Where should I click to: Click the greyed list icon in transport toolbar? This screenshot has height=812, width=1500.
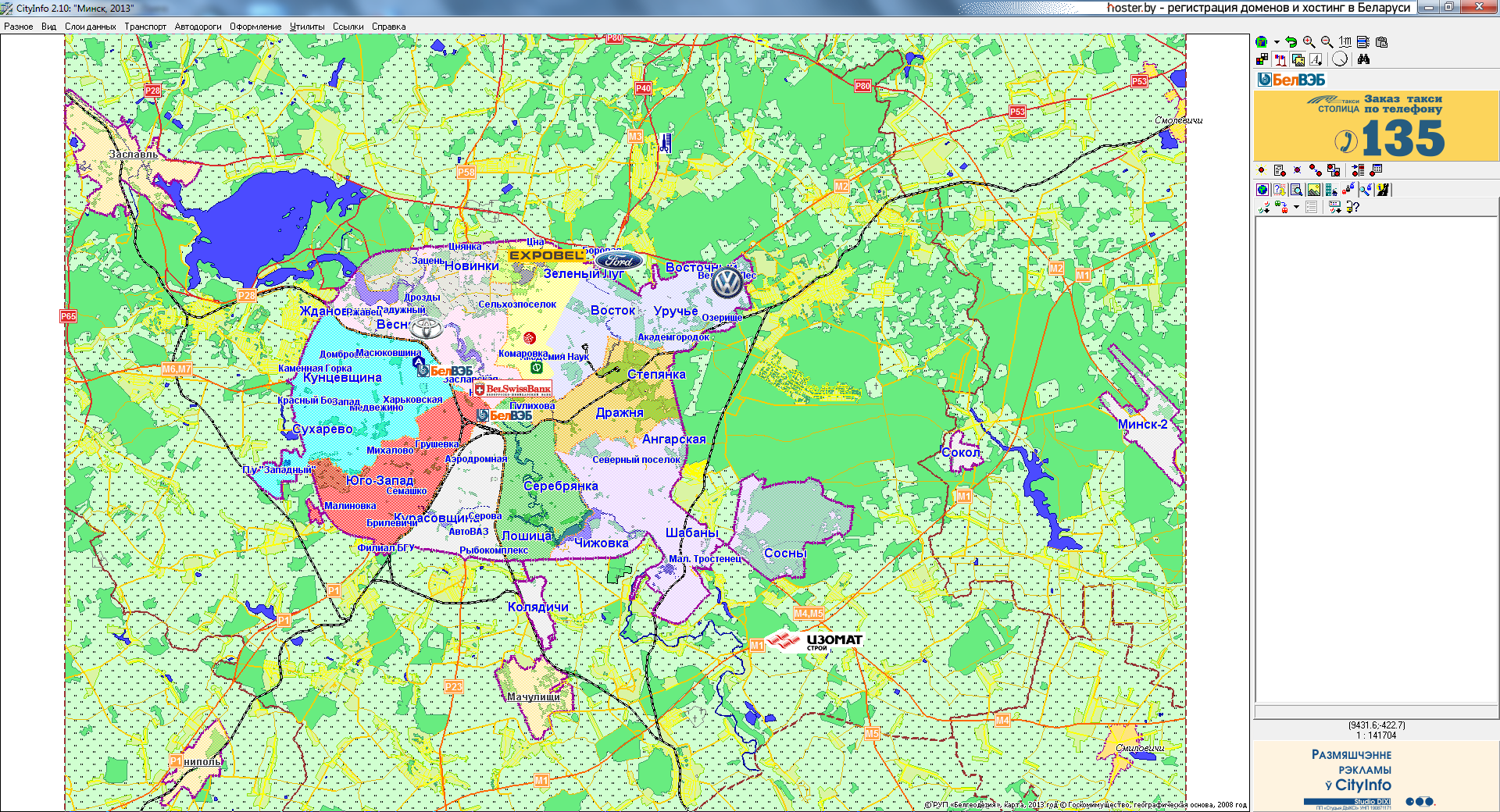[1311, 207]
